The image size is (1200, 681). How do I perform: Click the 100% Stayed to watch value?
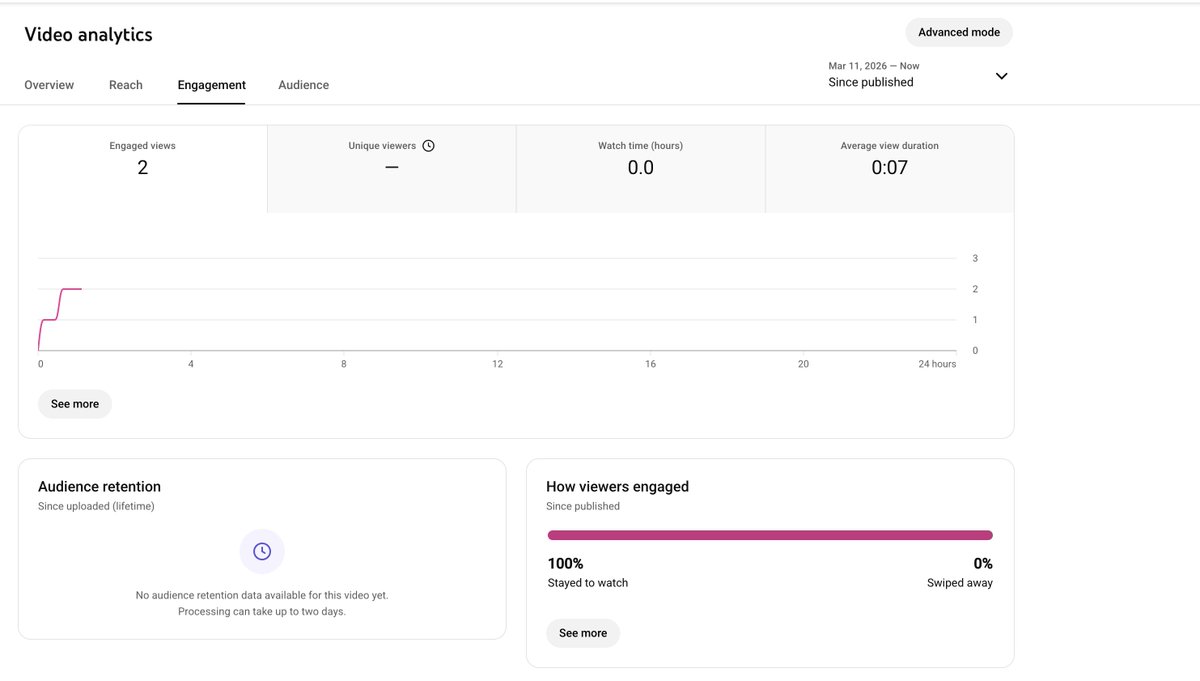point(566,564)
